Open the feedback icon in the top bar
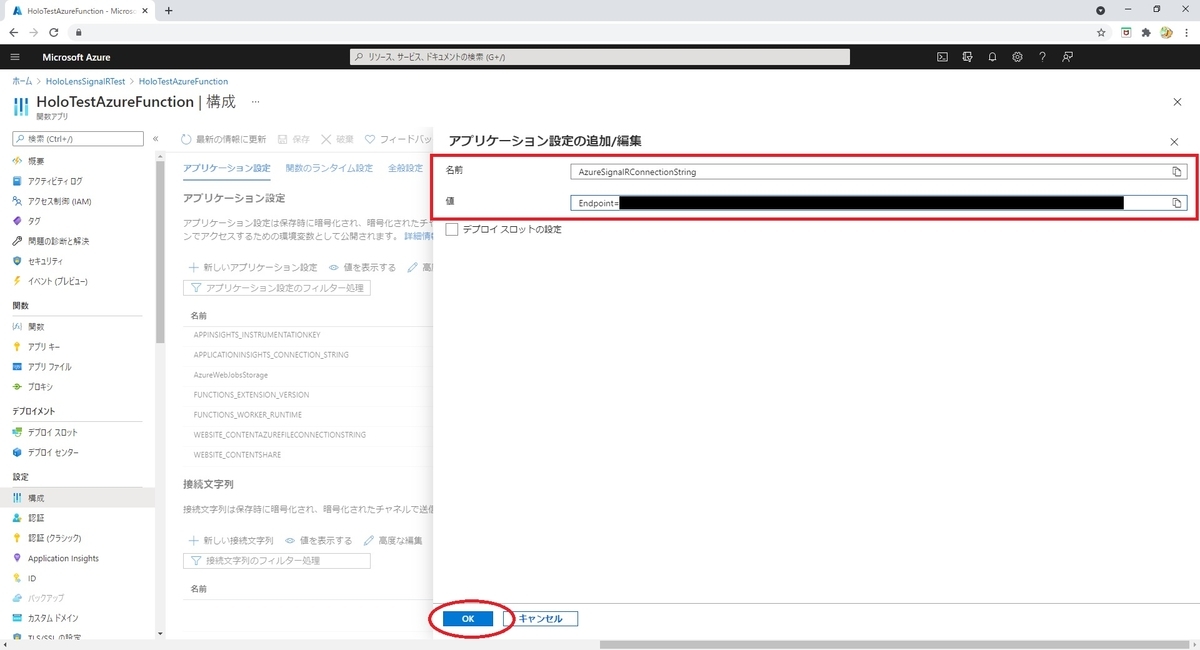 pyautogui.click(x=1068, y=57)
